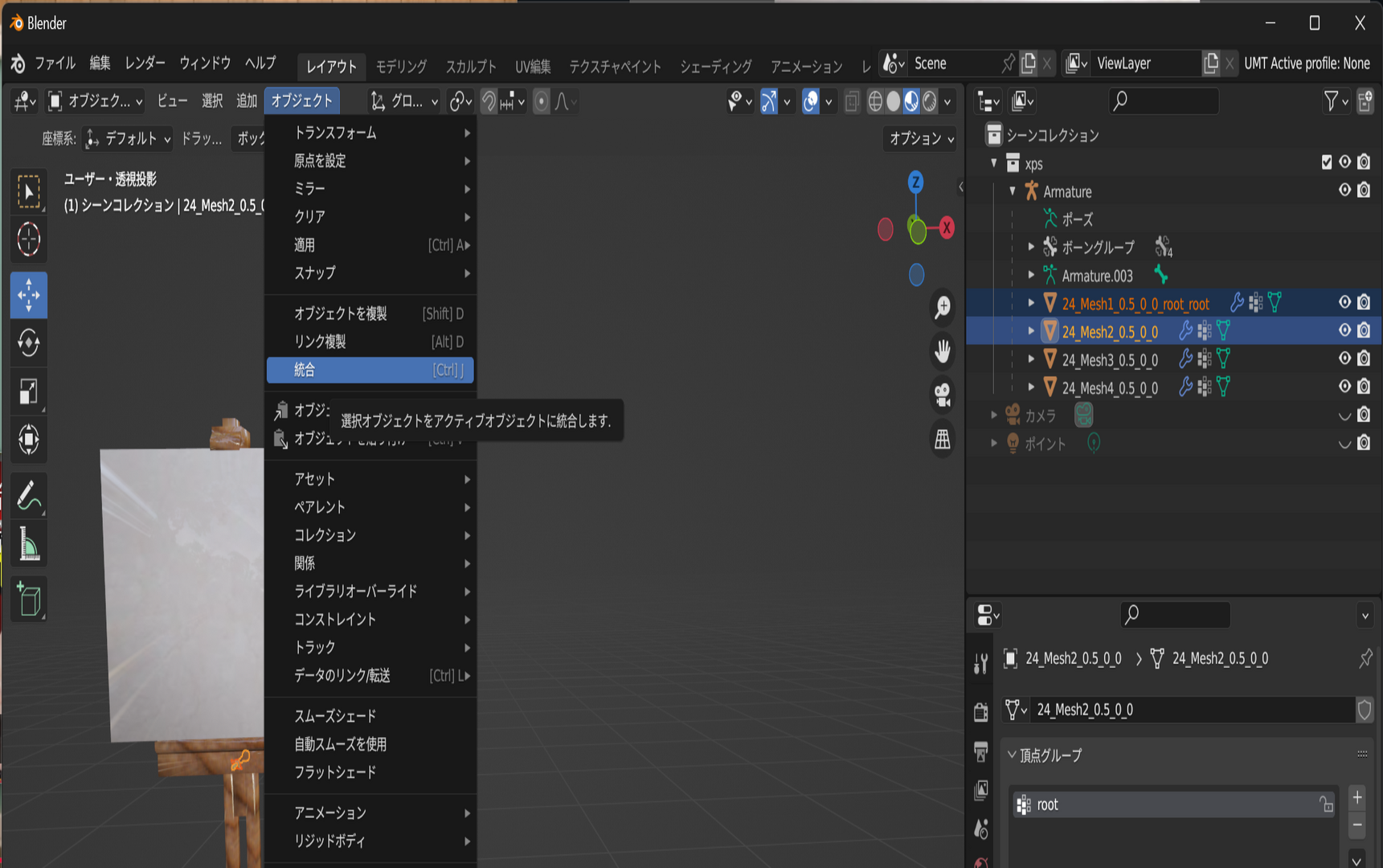
Task: Open the View Layer properties tab icon
Action: coord(980,790)
